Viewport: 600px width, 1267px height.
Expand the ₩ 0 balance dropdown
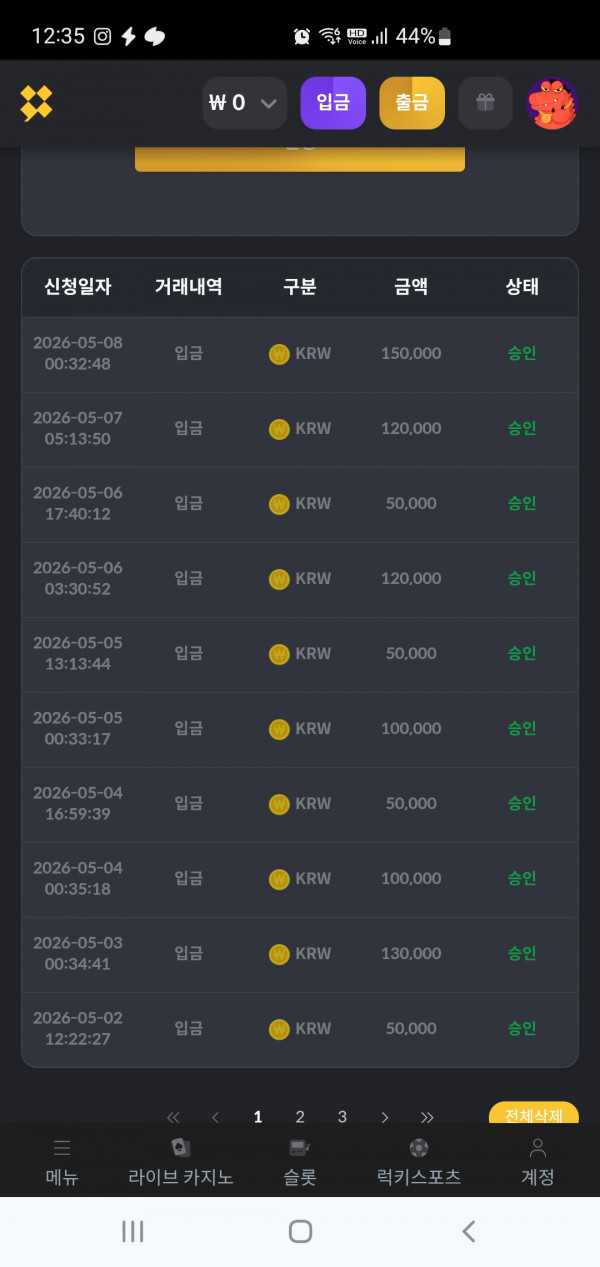coord(245,103)
